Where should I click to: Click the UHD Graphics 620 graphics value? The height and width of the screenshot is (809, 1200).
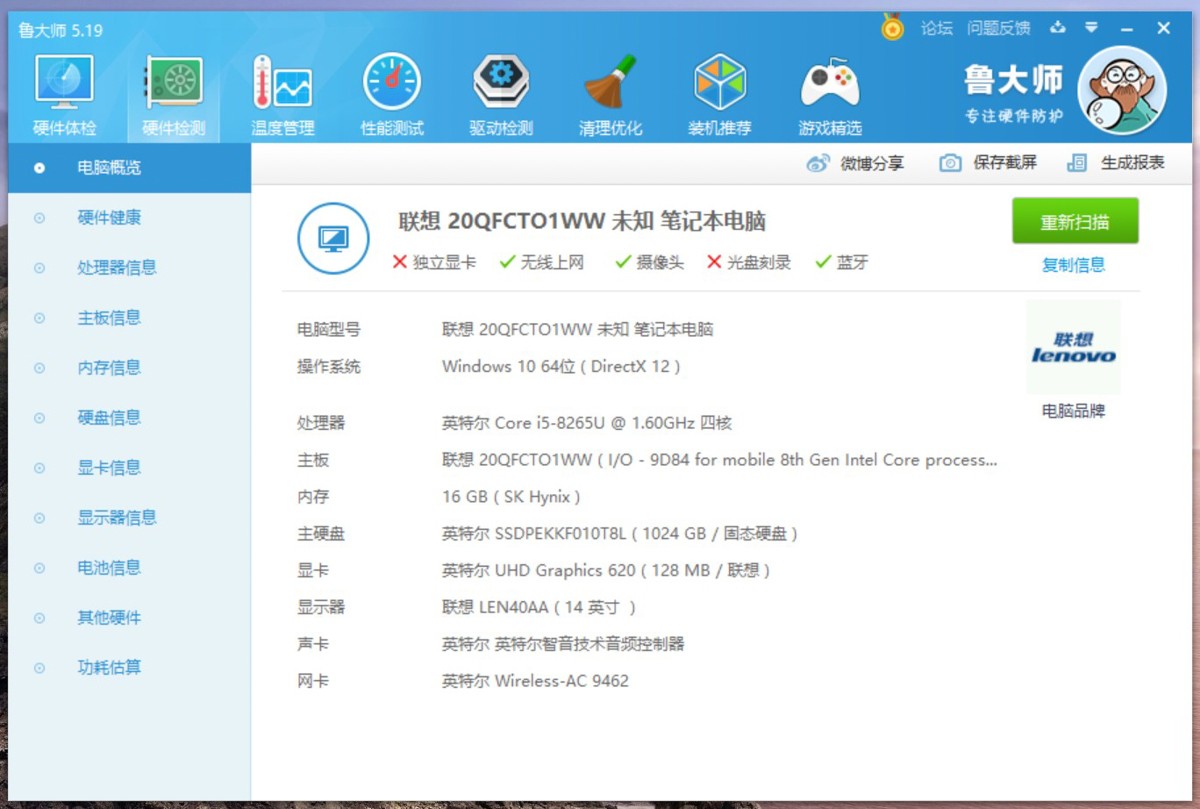click(606, 571)
